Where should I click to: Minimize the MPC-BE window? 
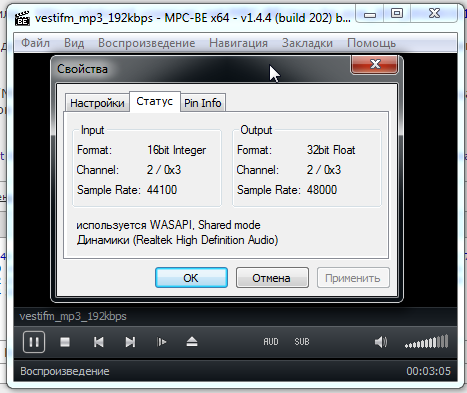point(370,14)
